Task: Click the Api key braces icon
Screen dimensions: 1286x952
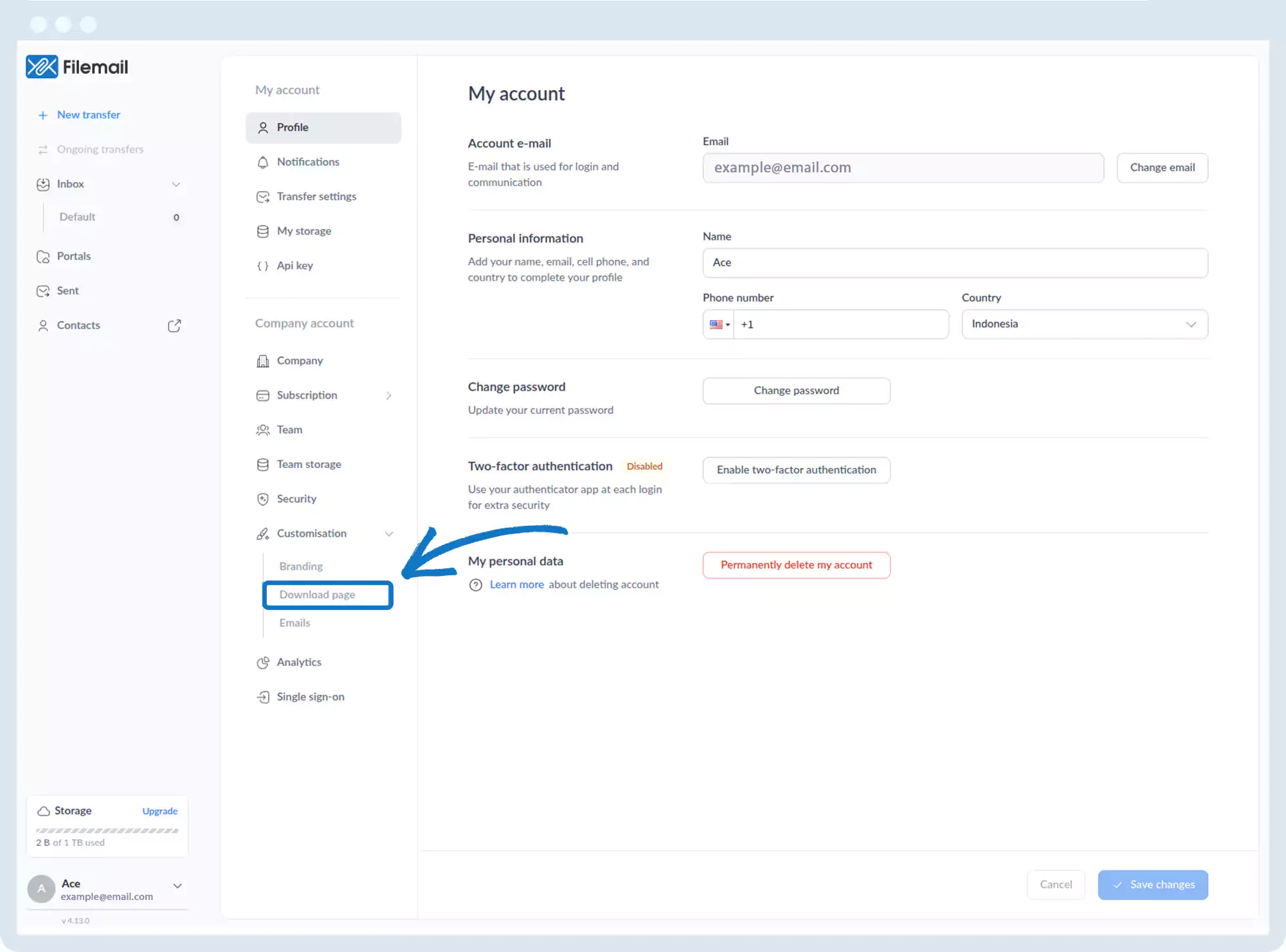Action: click(263, 266)
